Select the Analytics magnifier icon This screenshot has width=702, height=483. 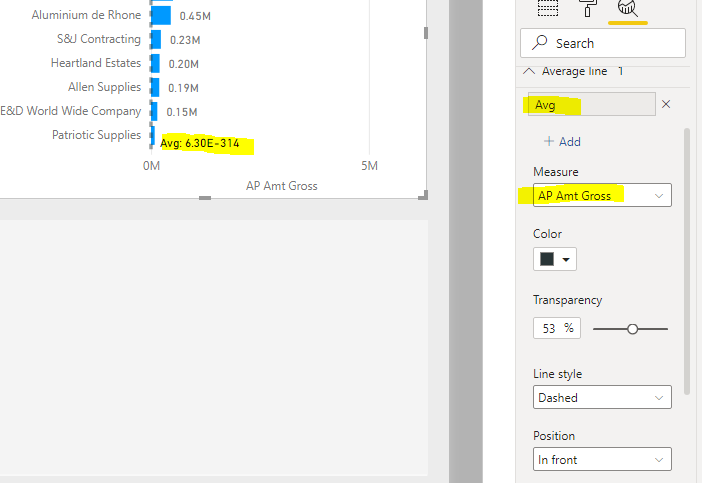tap(627, 8)
